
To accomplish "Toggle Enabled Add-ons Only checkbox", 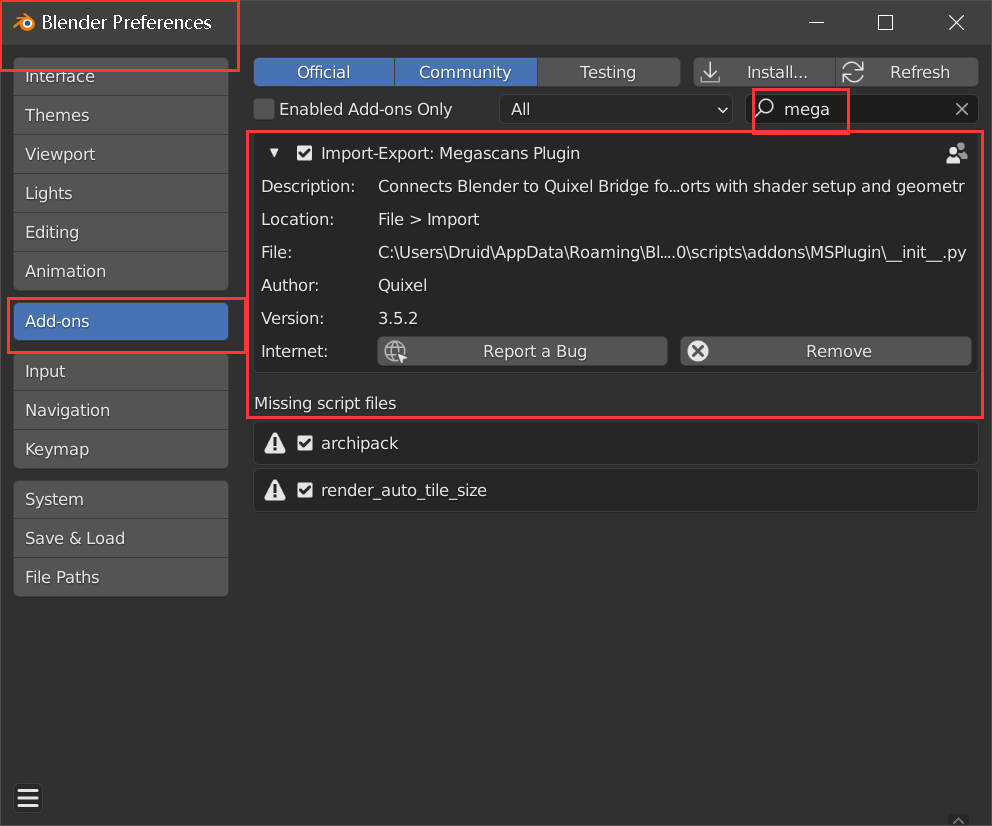I will click(x=264, y=109).
